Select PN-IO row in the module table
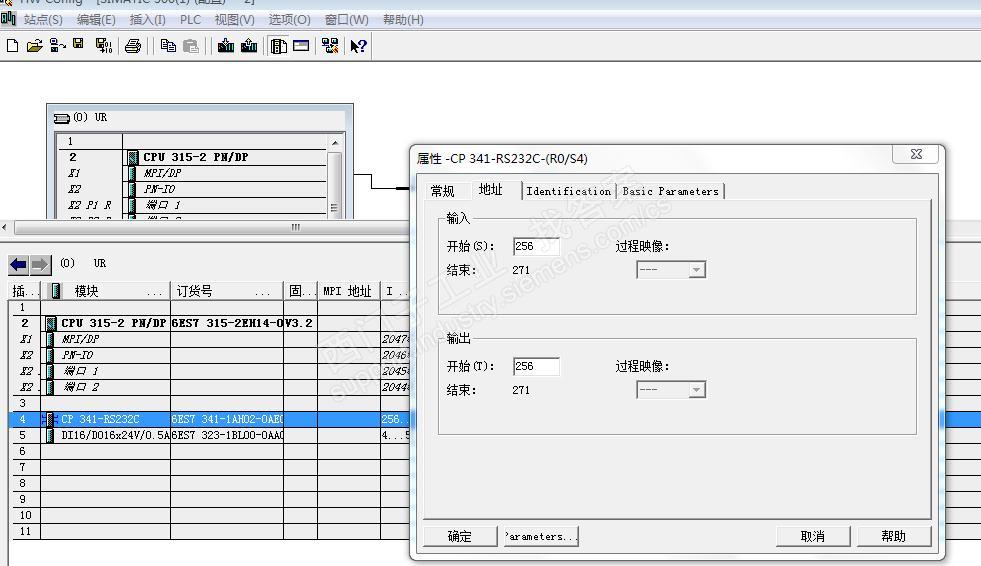This screenshot has height=566, width=981. (x=211, y=355)
